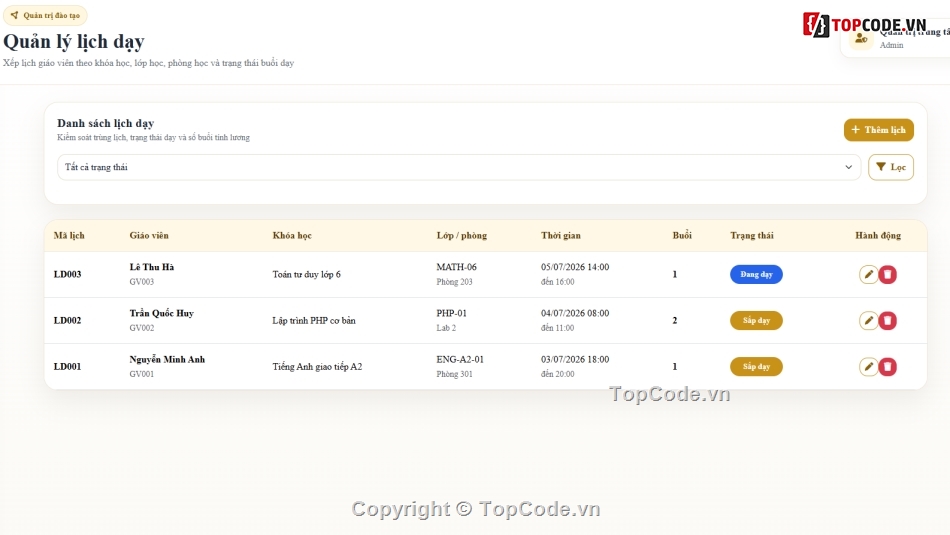Screen dimensions: 950x535
Task: Edit schedule LD003 with pencil icon
Action: tap(868, 274)
